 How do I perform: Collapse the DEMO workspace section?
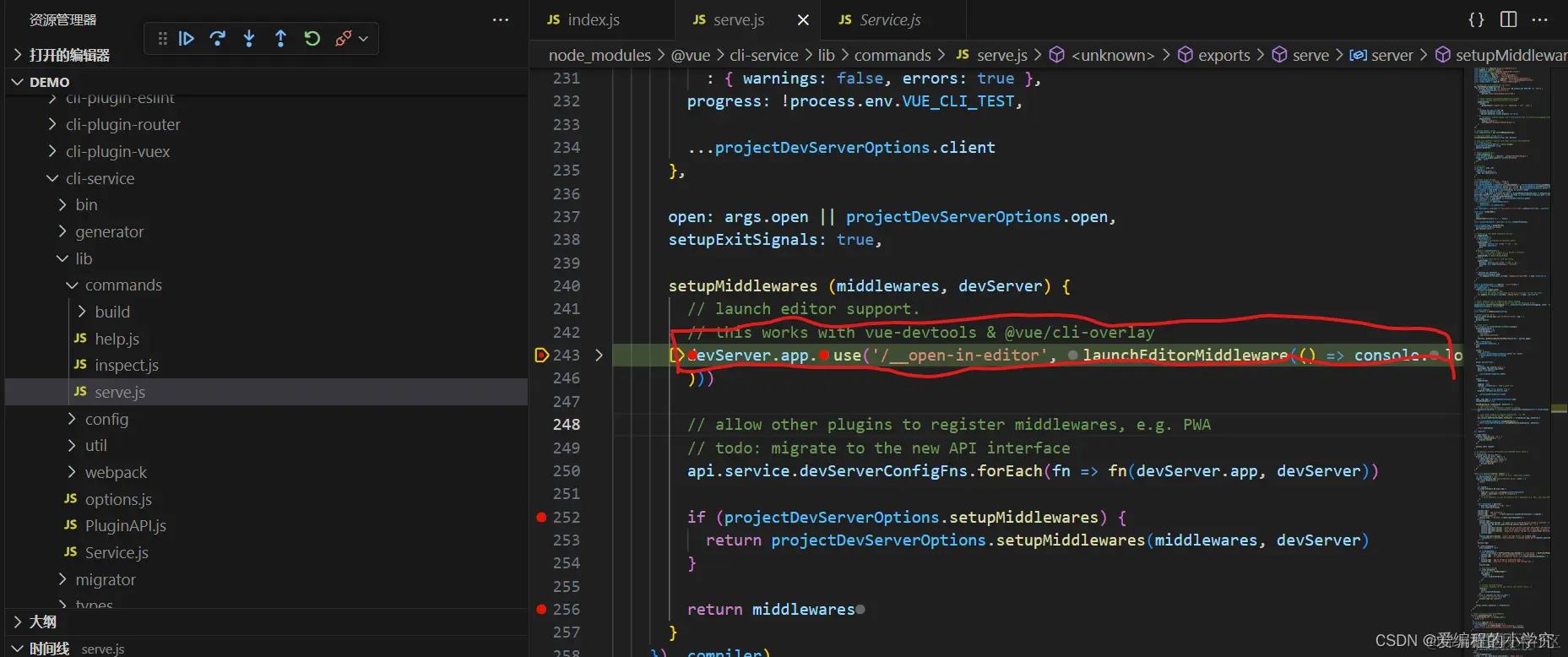[x=50, y=82]
